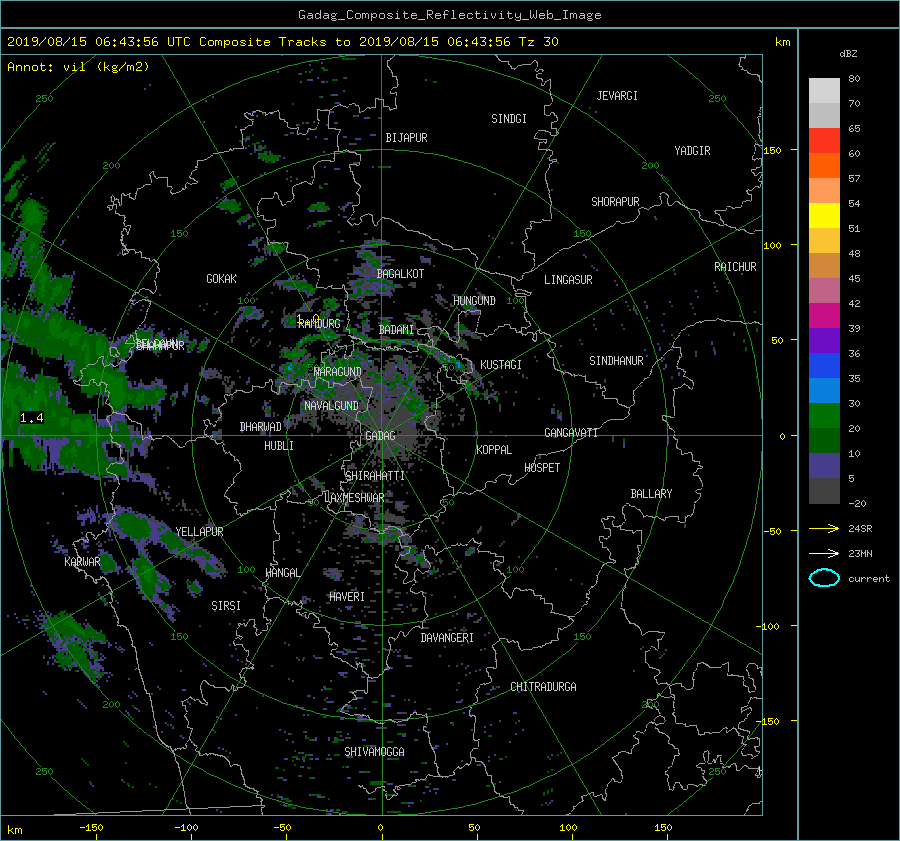Click the RAICHUR city label

tap(735, 267)
